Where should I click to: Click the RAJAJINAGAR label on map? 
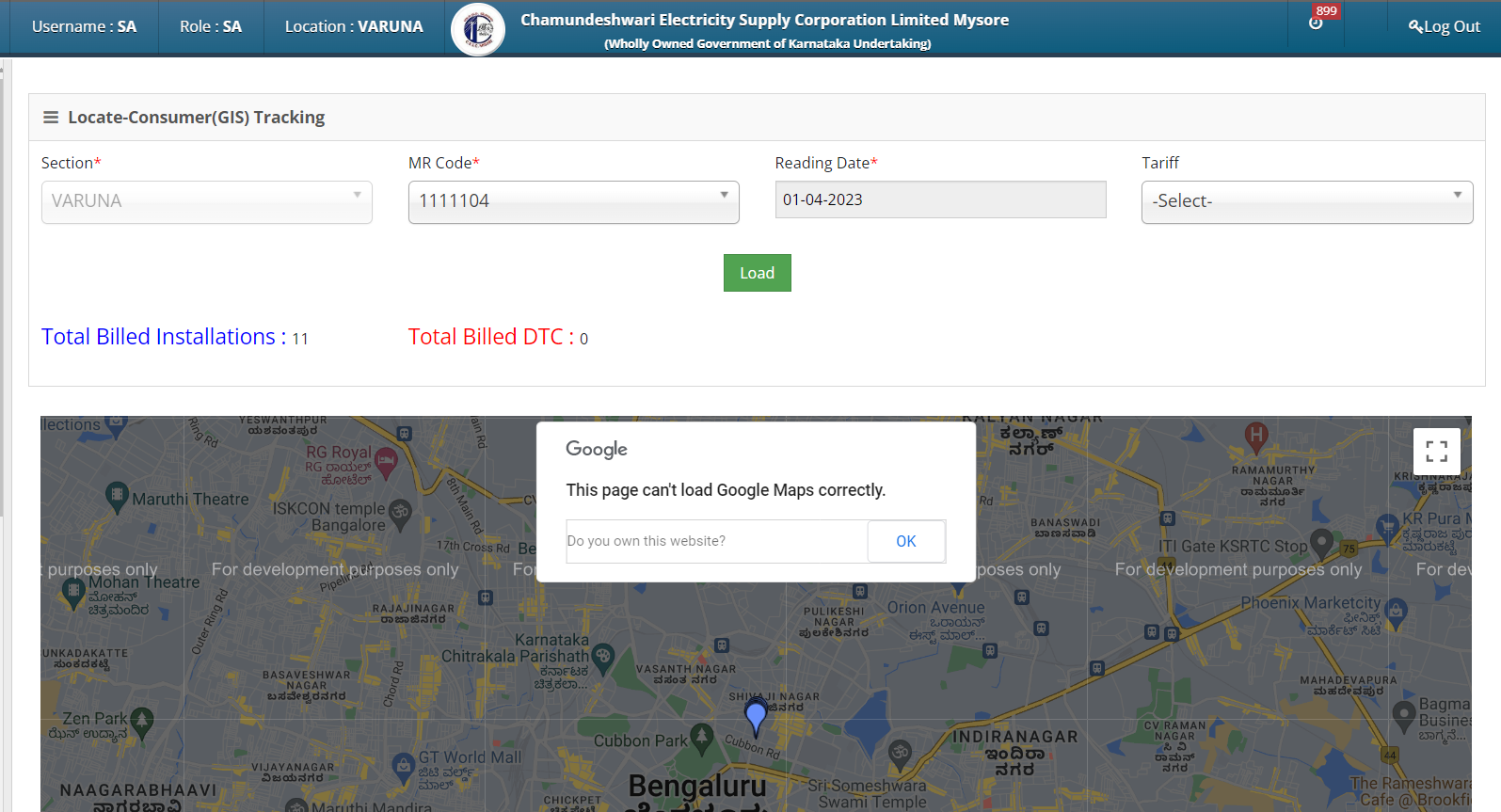(x=413, y=609)
